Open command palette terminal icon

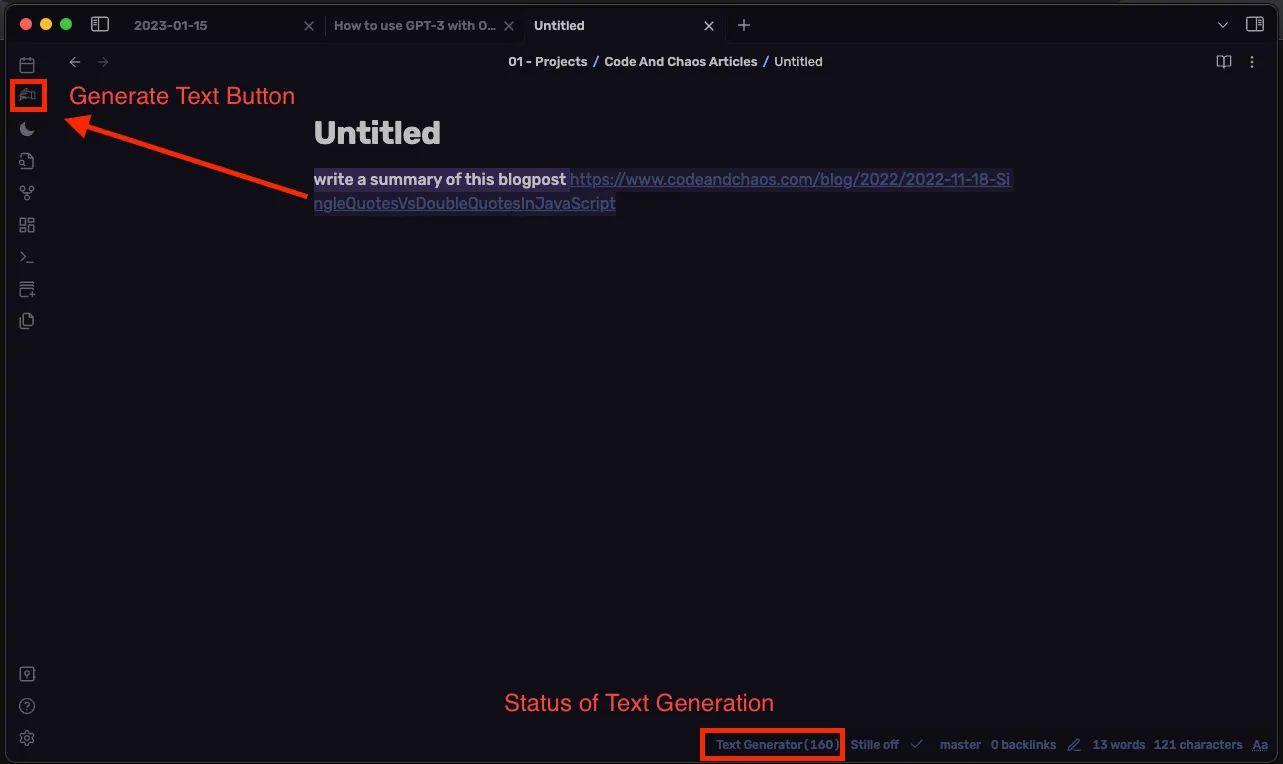[27, 257]
